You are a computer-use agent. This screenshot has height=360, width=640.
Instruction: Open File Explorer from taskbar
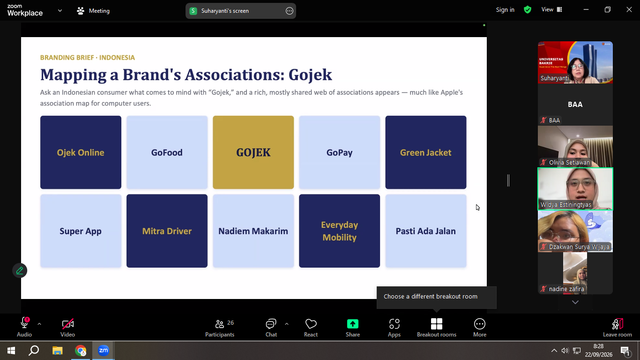point(57,351)
